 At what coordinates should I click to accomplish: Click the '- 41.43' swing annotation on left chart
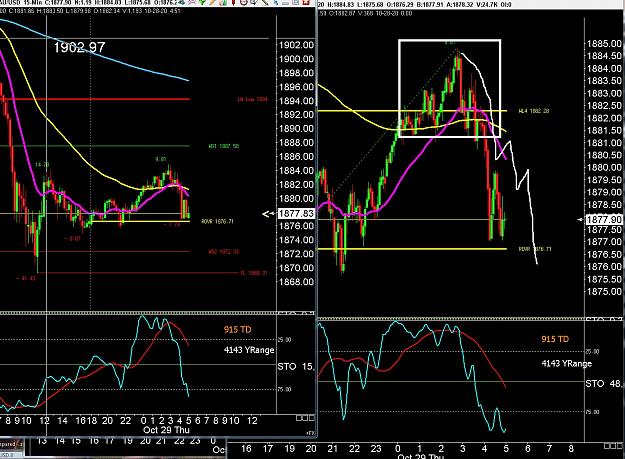[x=26, y=278]
